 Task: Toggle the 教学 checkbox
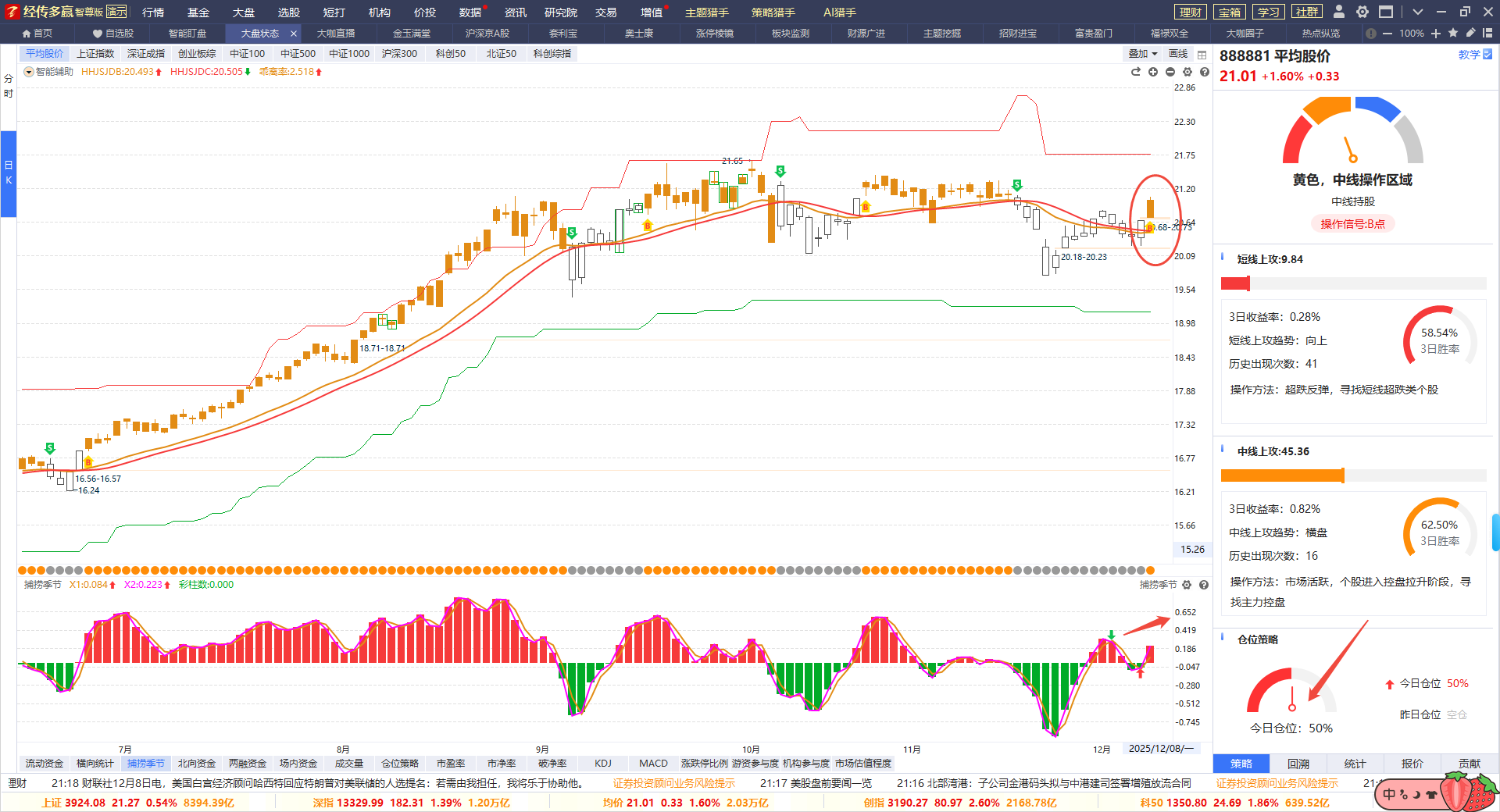(x=1487, y=55)
